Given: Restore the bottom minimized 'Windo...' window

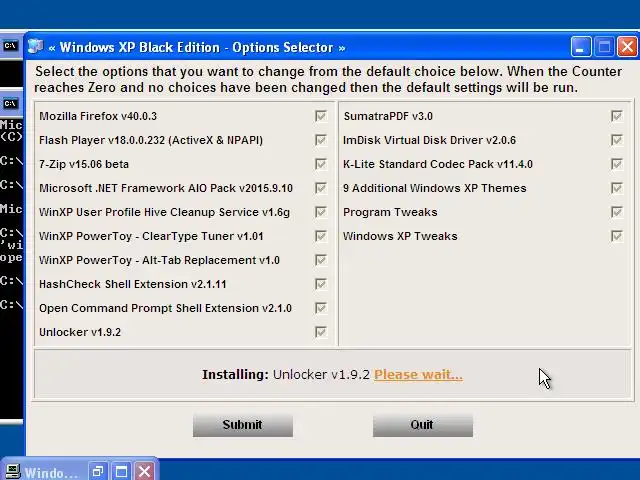Looking at the screenshot, I should pos(98,472).
